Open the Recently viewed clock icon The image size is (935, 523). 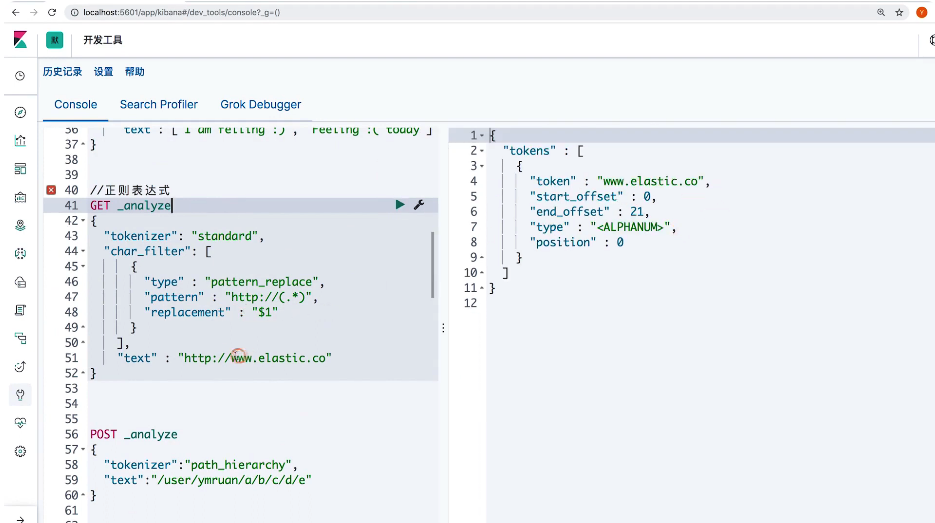tap(20, 76)
